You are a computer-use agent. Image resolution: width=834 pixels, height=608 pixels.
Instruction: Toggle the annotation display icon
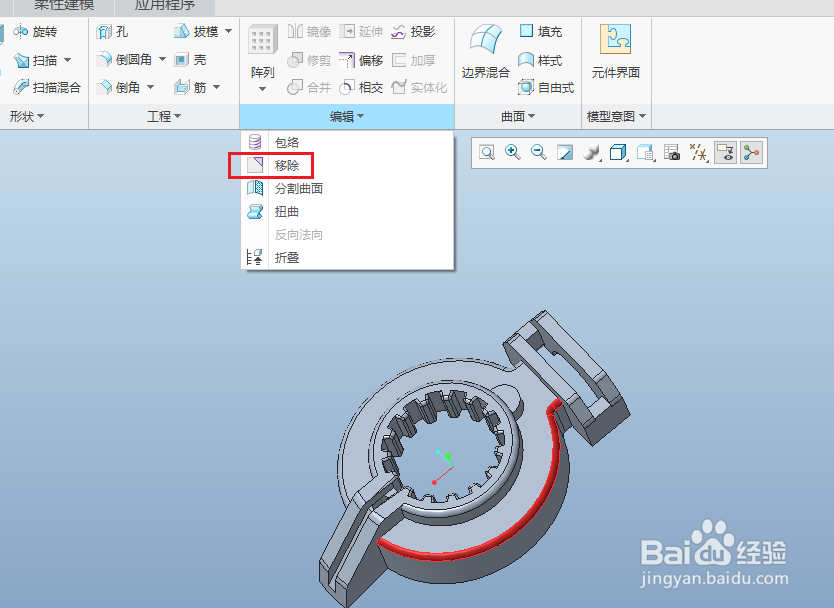coord(725,153)
